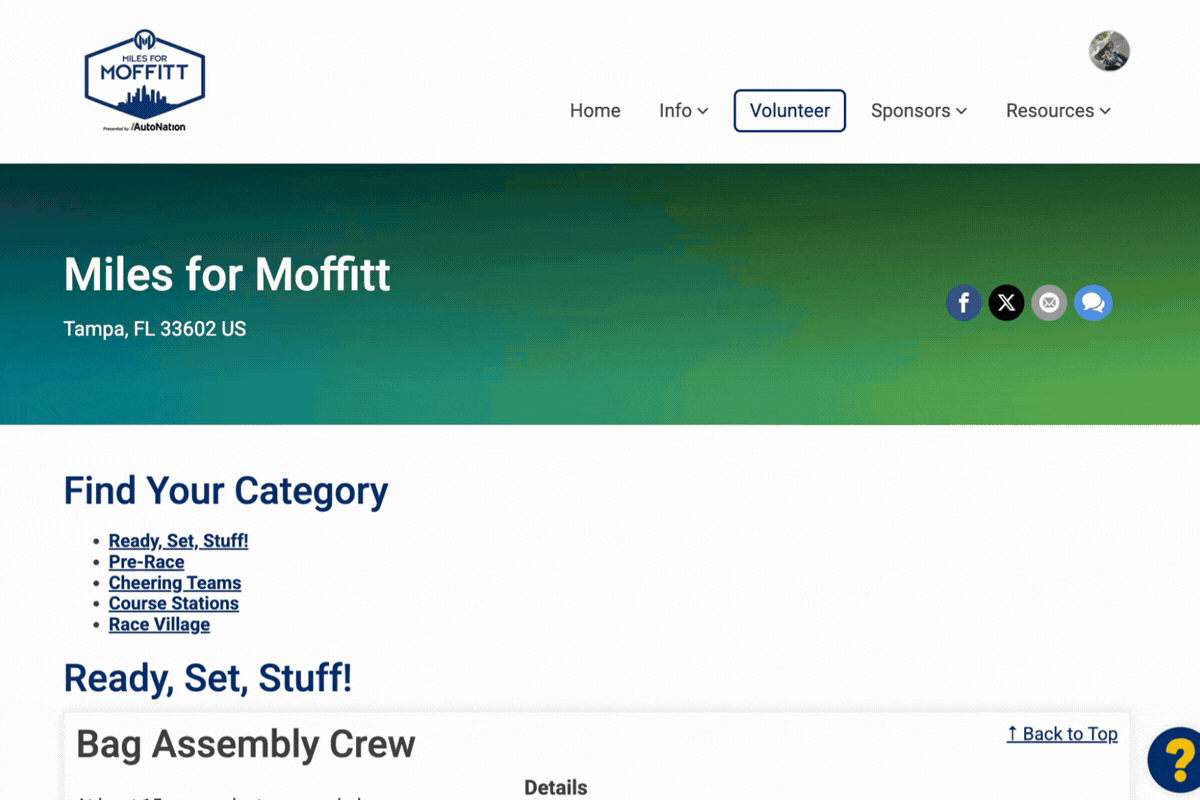Click the Facebook share icon
Screen dimensions: 1200x800
pyautogui.click(x=964, y=302)
